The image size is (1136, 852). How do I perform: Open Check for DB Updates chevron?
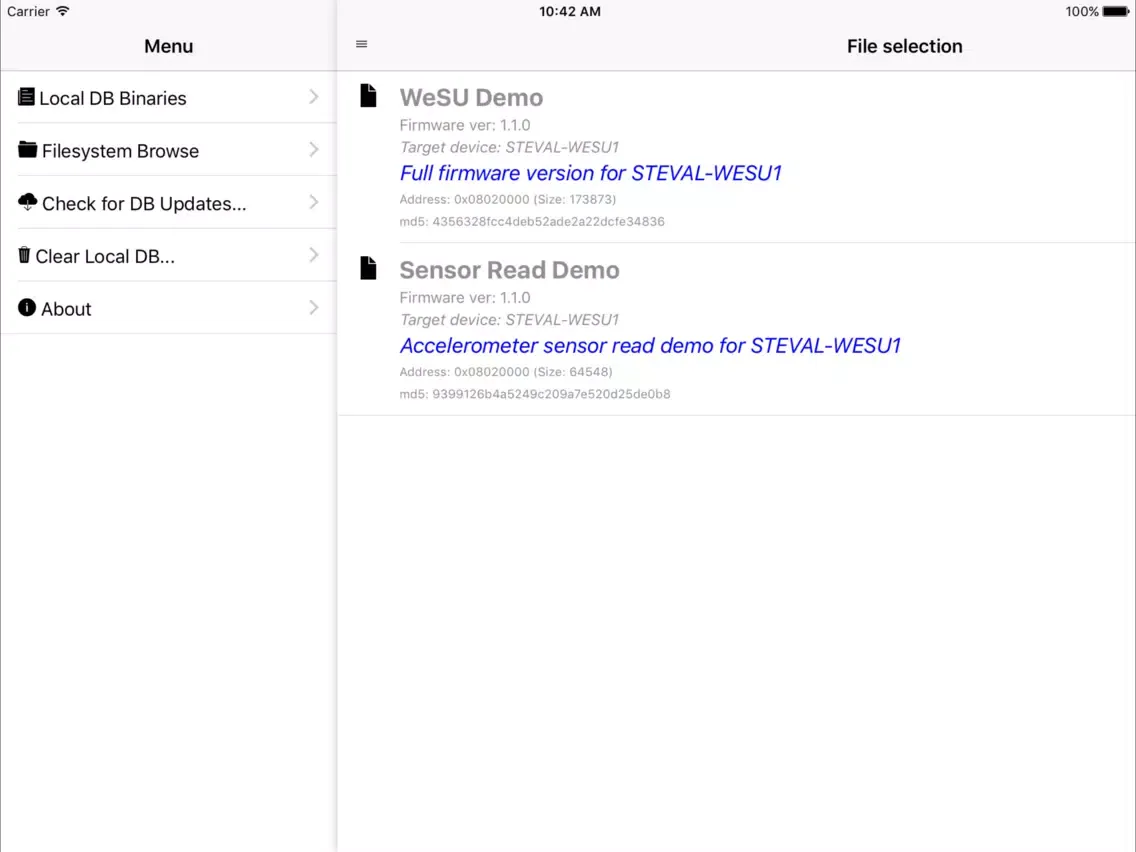tap(314, 202)
